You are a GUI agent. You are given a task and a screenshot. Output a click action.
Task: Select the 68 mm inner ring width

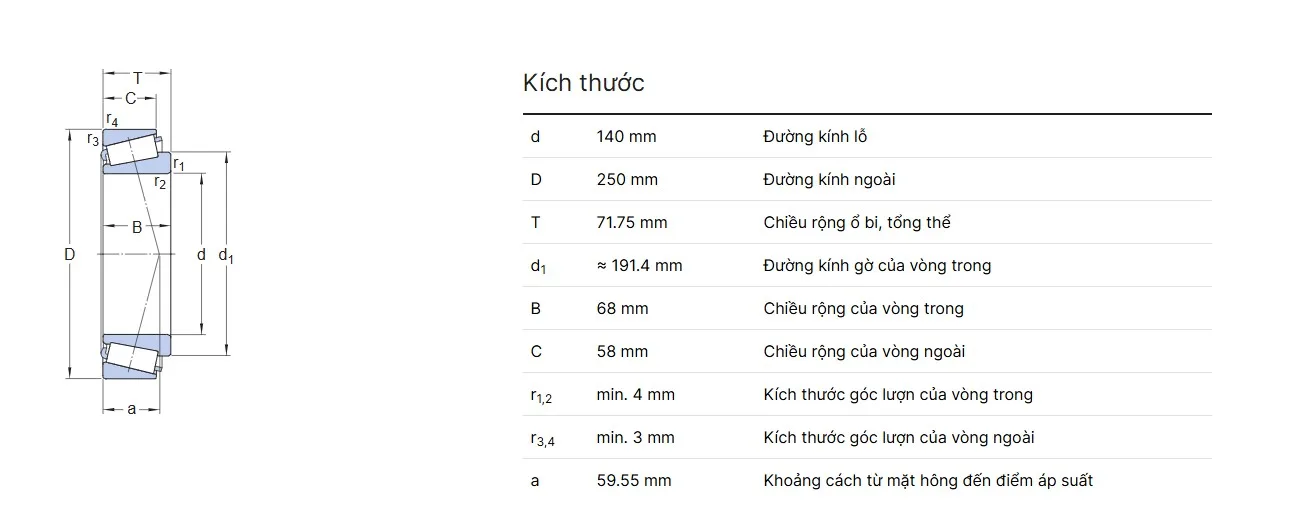tap(622, 308)
